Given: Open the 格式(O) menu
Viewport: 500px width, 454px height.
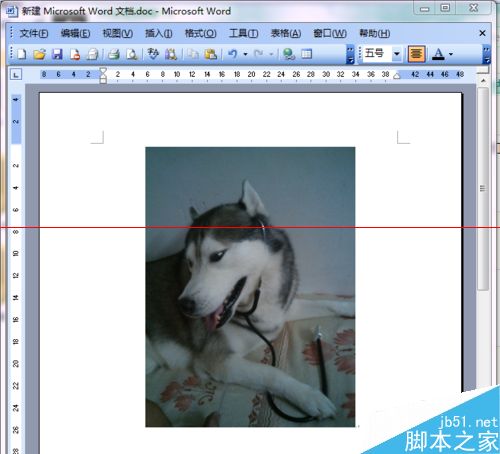Looking at the screenshot, I should [x=201, y=33].
